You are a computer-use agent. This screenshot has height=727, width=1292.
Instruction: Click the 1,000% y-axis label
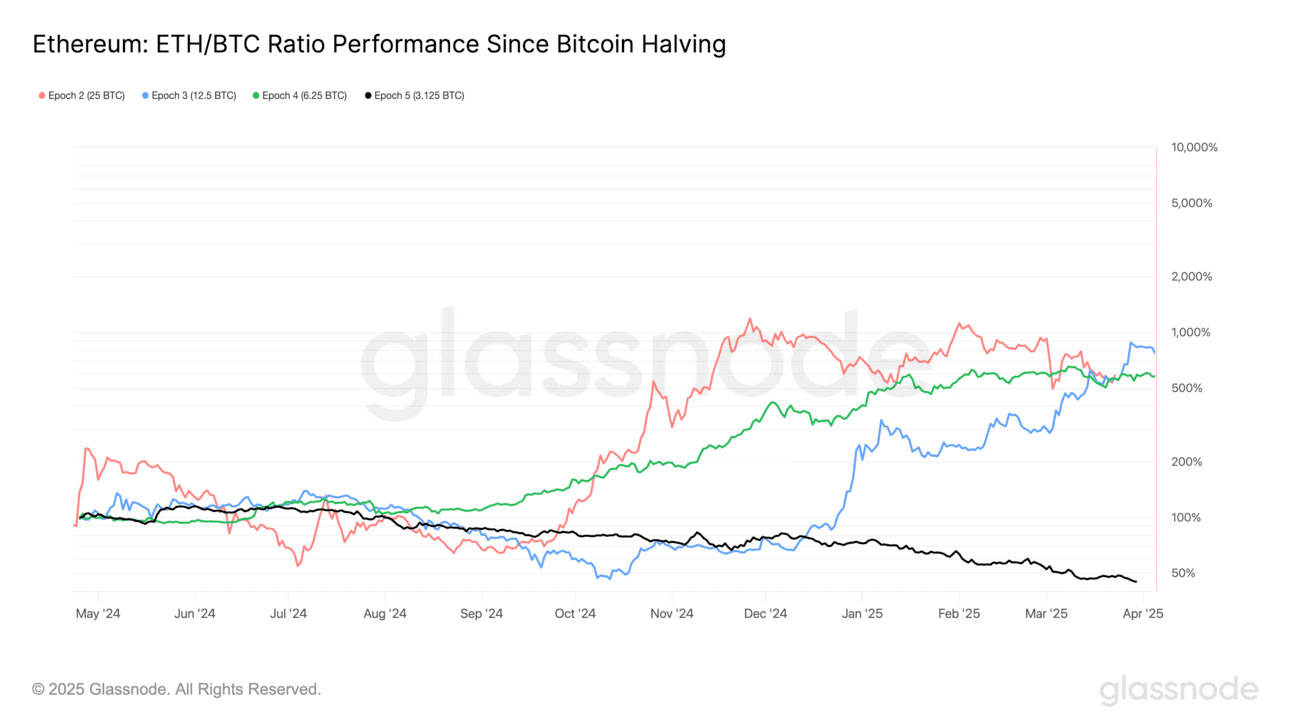(x=1192, y=332)
